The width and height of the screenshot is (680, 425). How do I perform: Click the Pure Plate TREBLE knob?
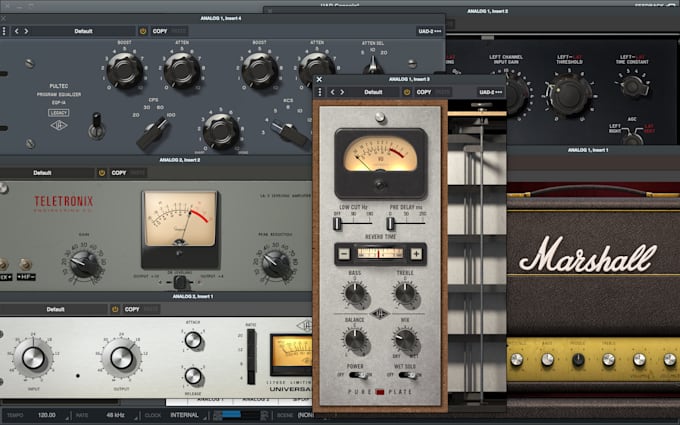coord(405,293)
